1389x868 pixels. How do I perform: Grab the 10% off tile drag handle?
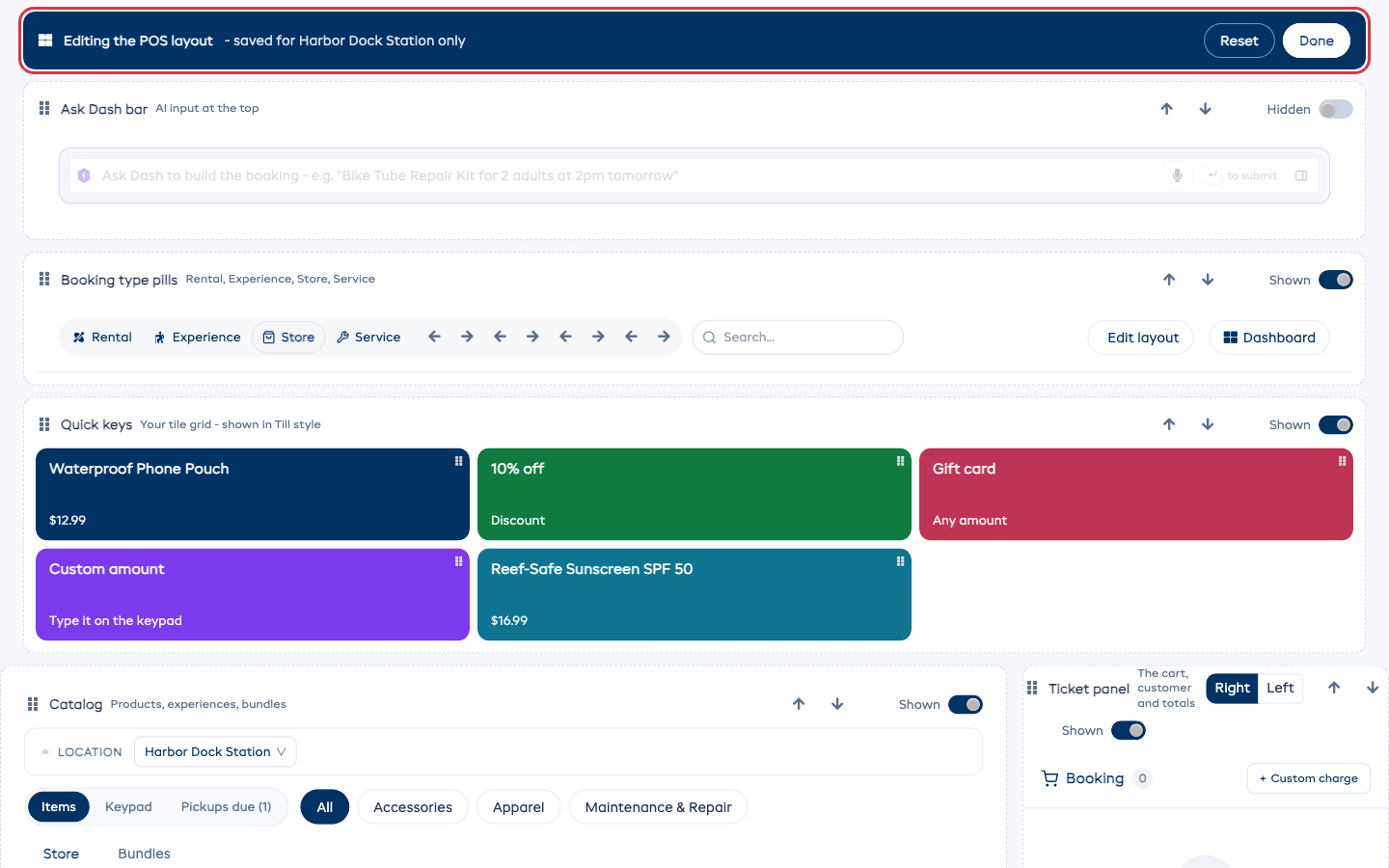tap(901, 461)
